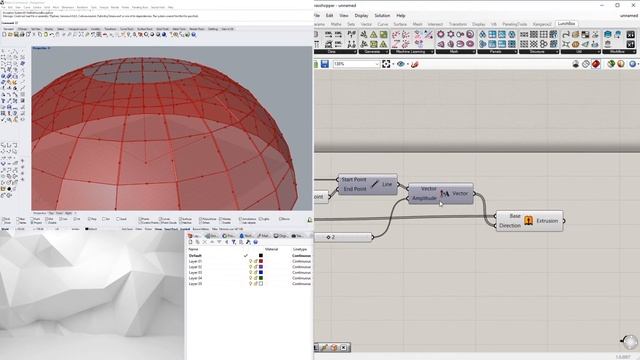The height and width of the screenshot is (360, 640).
Task: Toggle Grid Snap in Rhino status bar
Action: coord(127,229)
